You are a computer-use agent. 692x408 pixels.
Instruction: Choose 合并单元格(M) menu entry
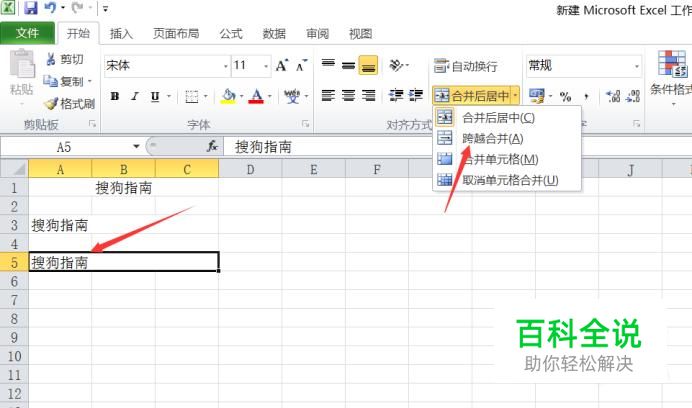click(507, 159)
